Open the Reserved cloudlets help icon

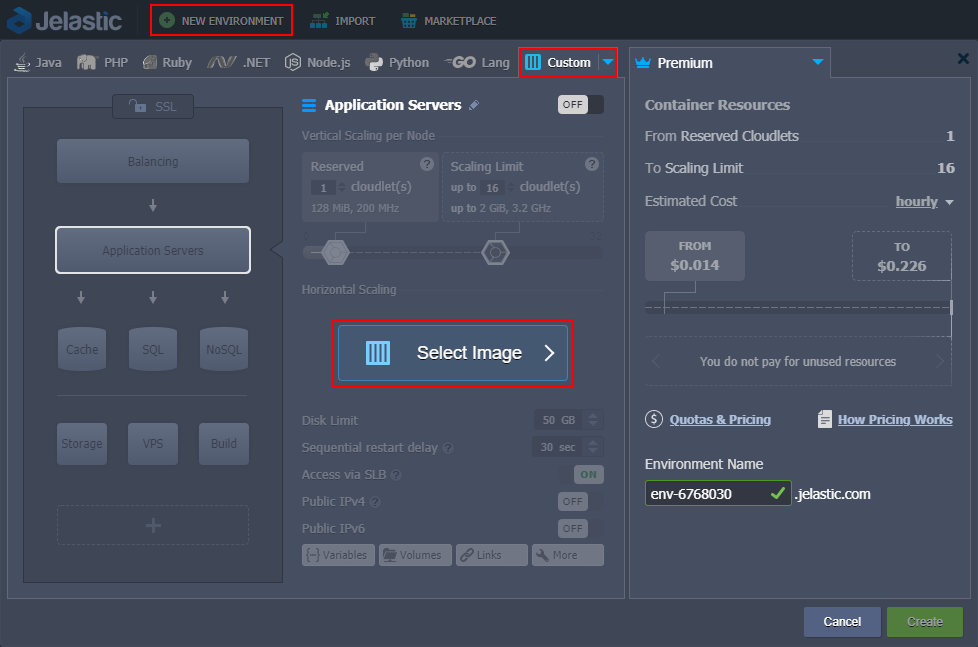point(427,164)
